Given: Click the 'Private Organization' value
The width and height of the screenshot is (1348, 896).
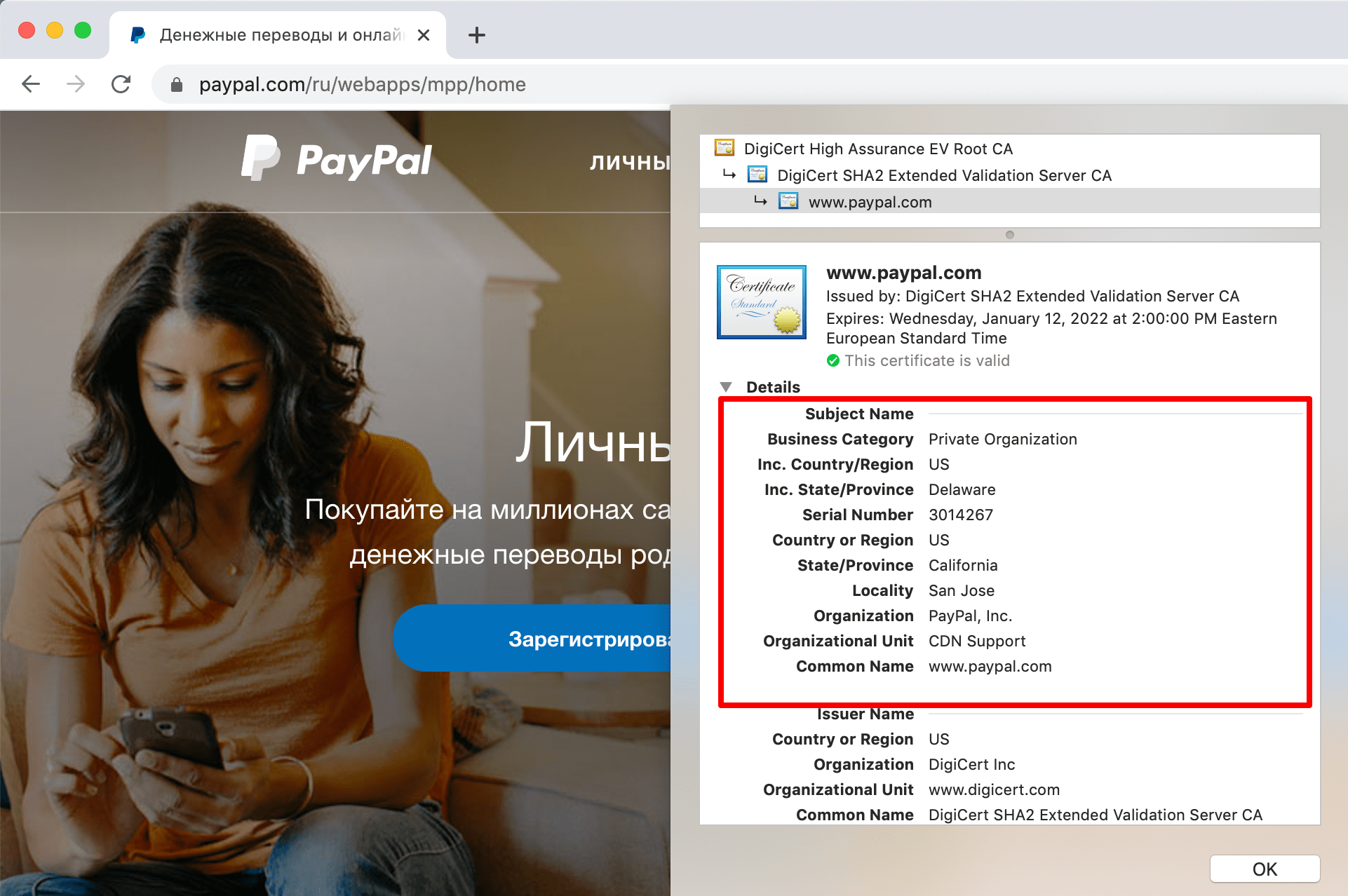Looking at the screenshot, I should coord(1003,439).
